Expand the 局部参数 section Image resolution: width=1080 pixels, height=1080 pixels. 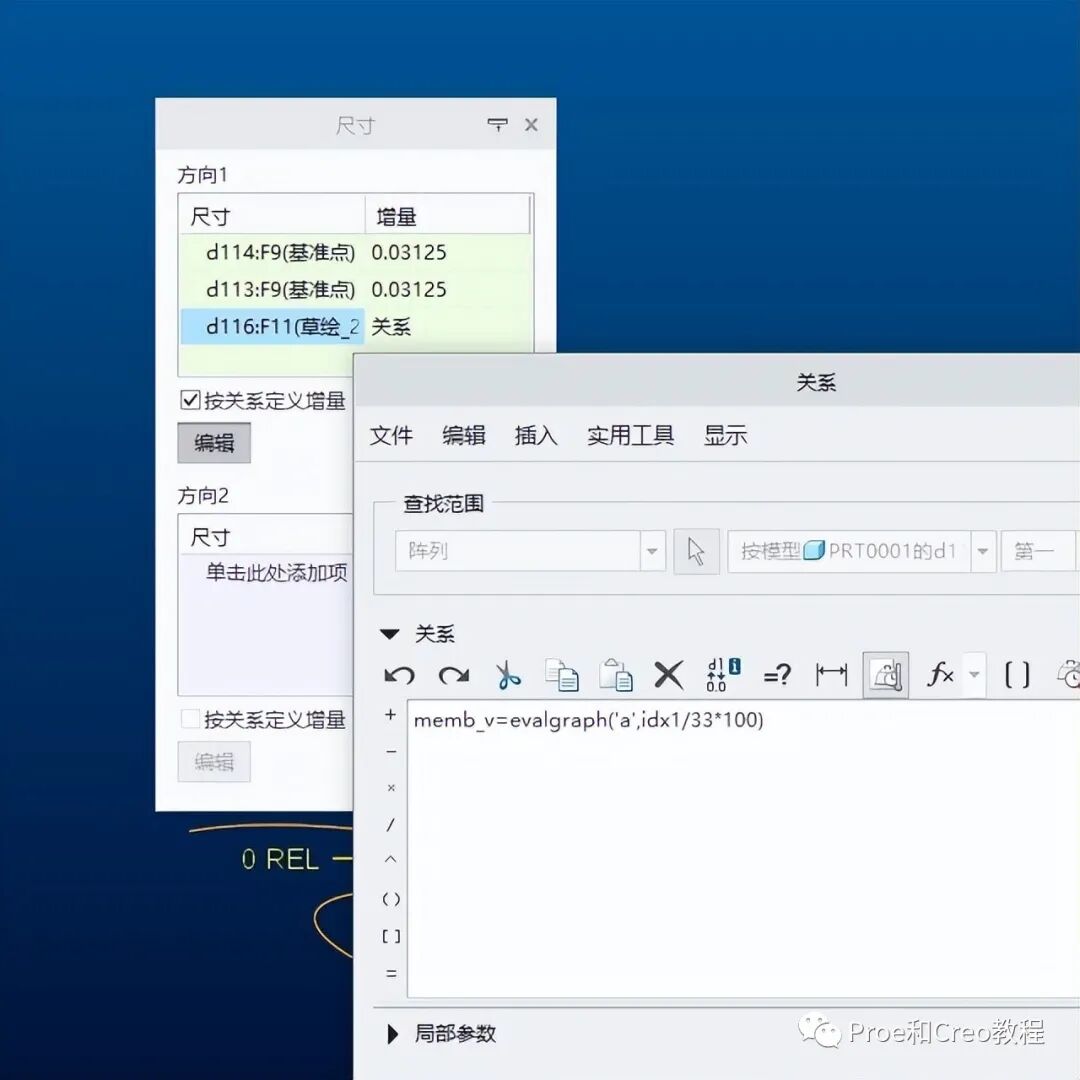391,1035
